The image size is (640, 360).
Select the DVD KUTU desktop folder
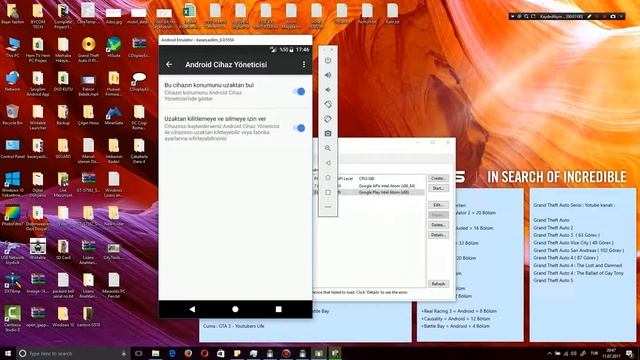point(63,81)
